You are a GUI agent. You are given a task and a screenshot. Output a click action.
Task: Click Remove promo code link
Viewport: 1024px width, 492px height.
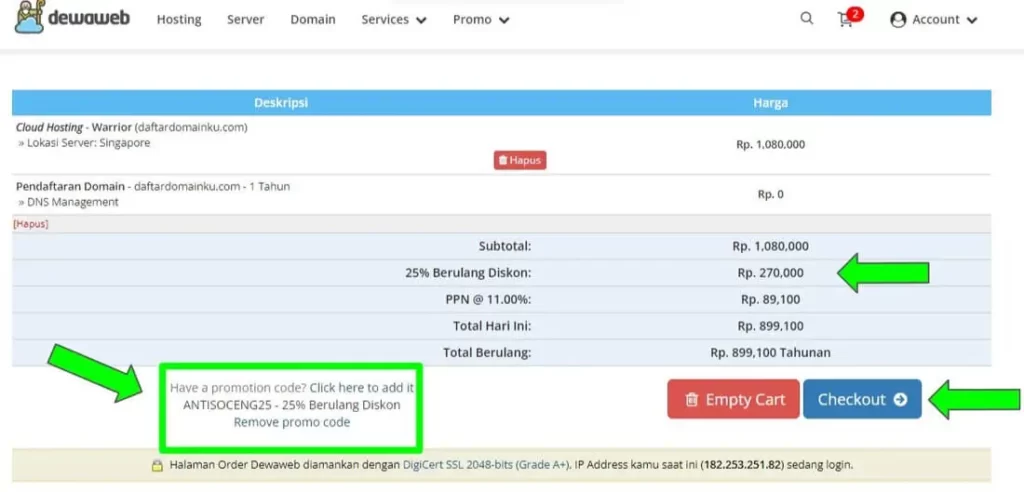point(292,422)
